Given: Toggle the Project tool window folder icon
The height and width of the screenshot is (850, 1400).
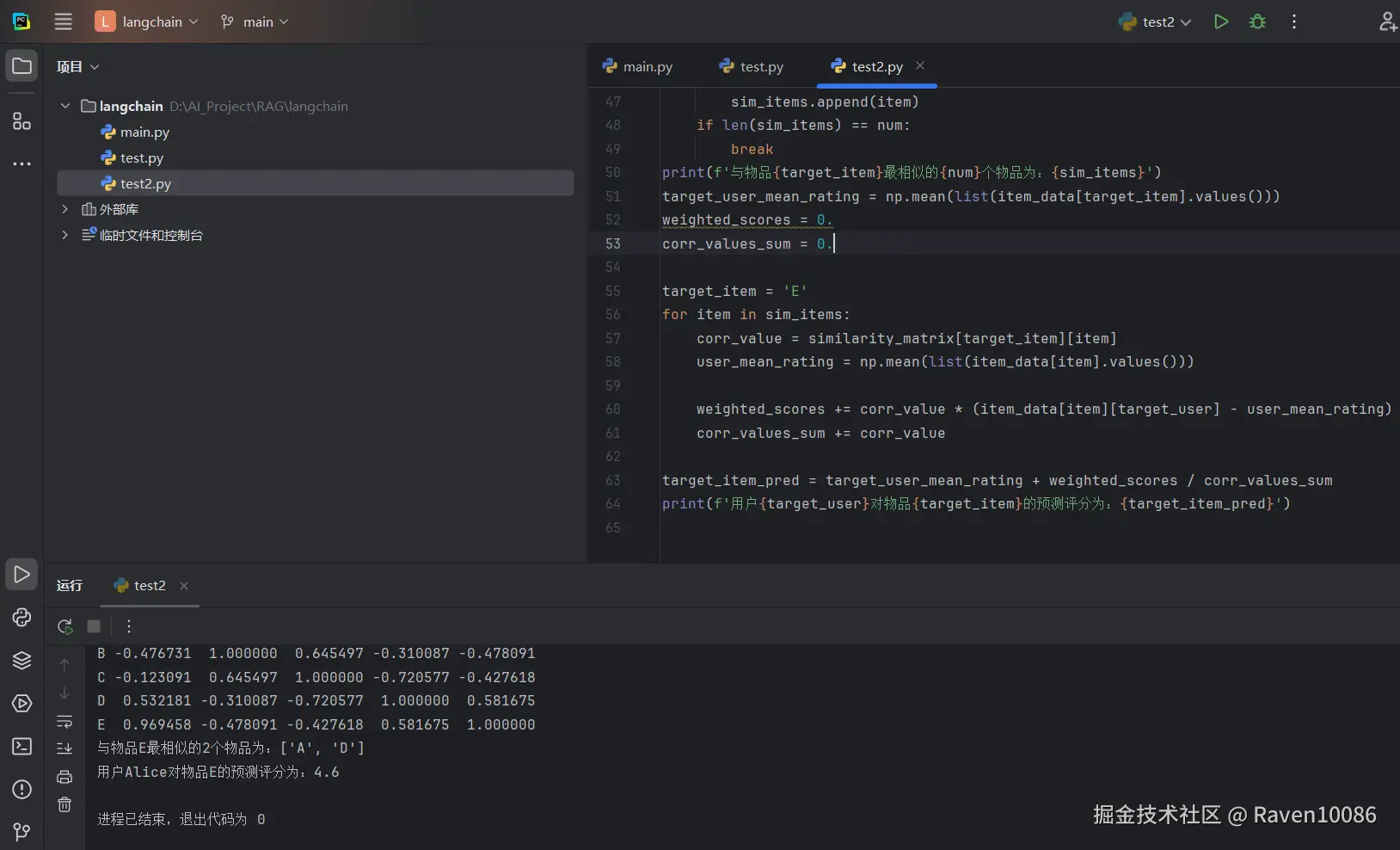Looking at the screenshot, I should click(x=21, y=66).
